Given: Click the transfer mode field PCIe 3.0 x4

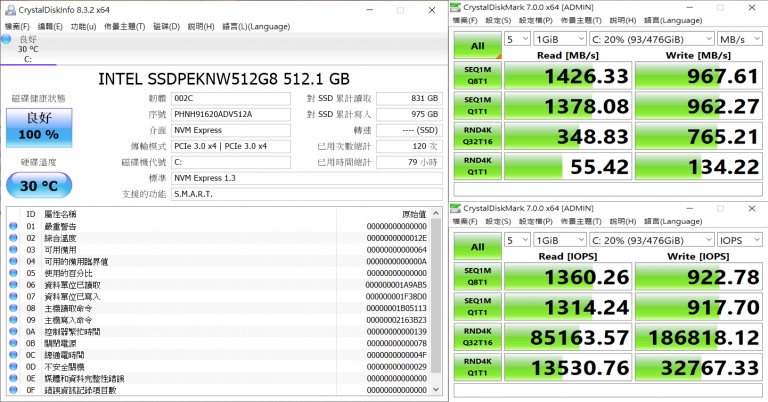Looking at the screenshot, I should pos(231,146).
